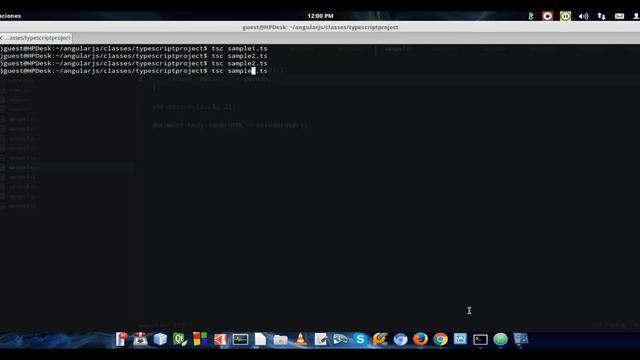Open the file manager folder dock icon

pos(280,340)
